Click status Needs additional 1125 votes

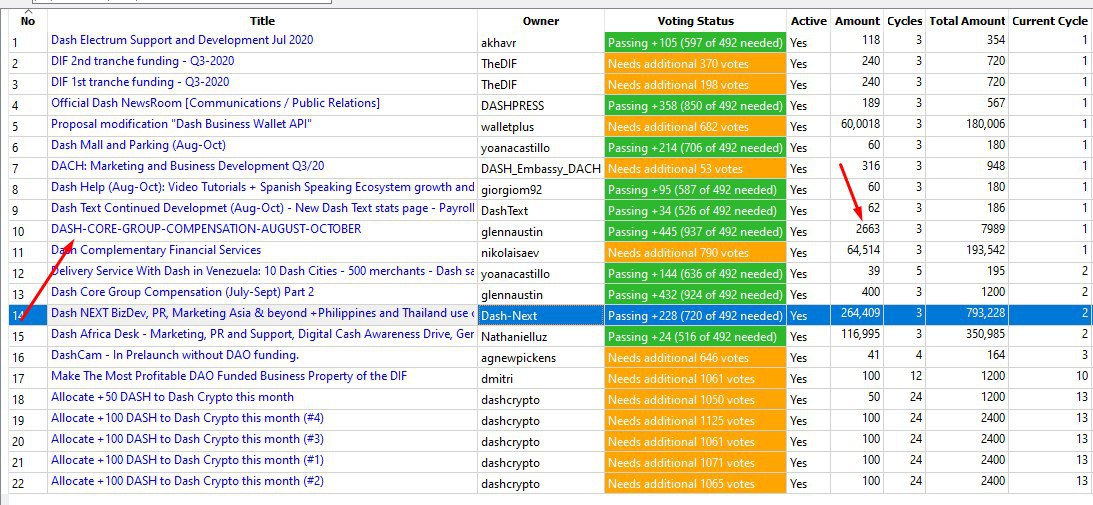coord(696,420)
